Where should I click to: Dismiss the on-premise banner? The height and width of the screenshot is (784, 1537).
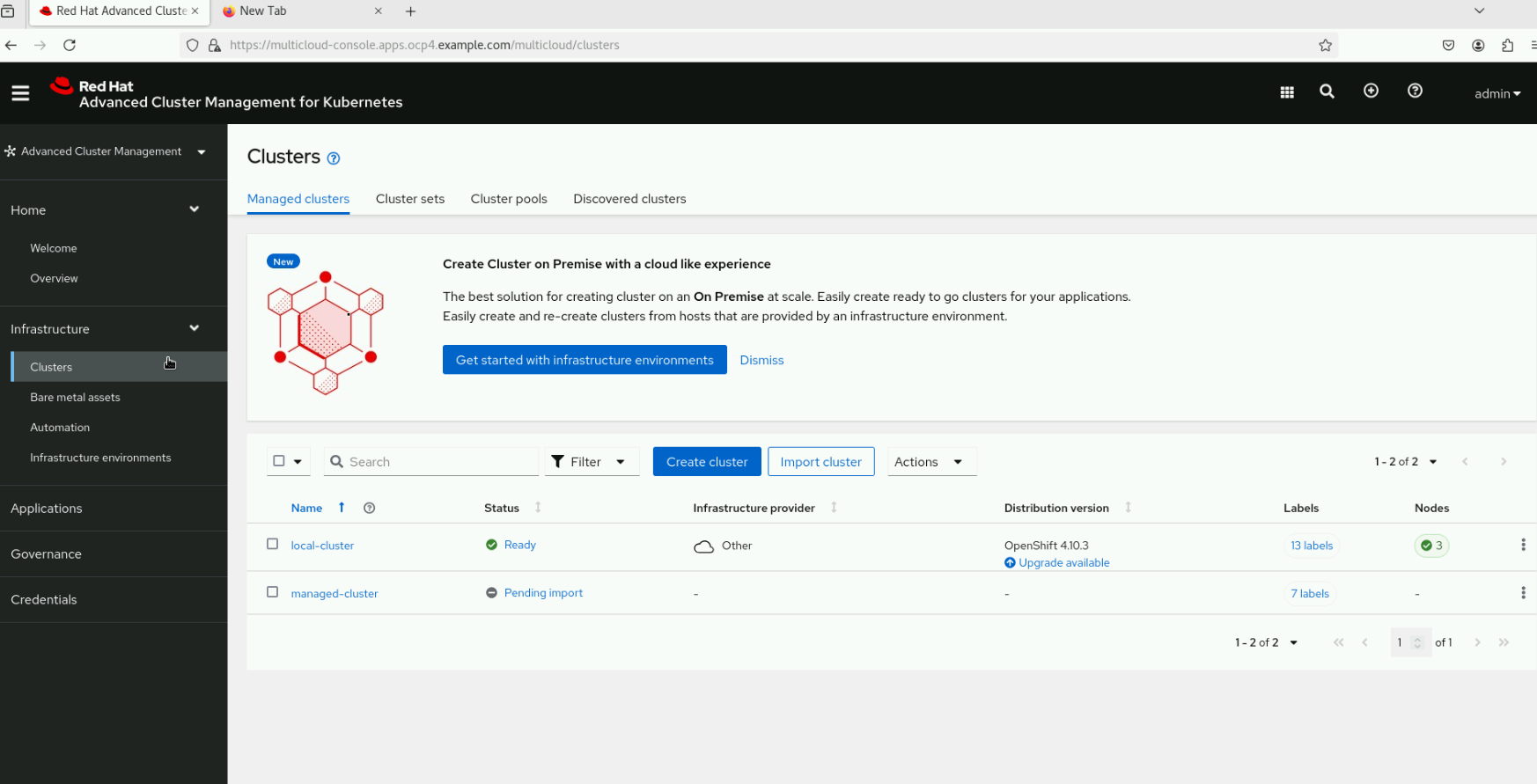click(x=761, y=360)
